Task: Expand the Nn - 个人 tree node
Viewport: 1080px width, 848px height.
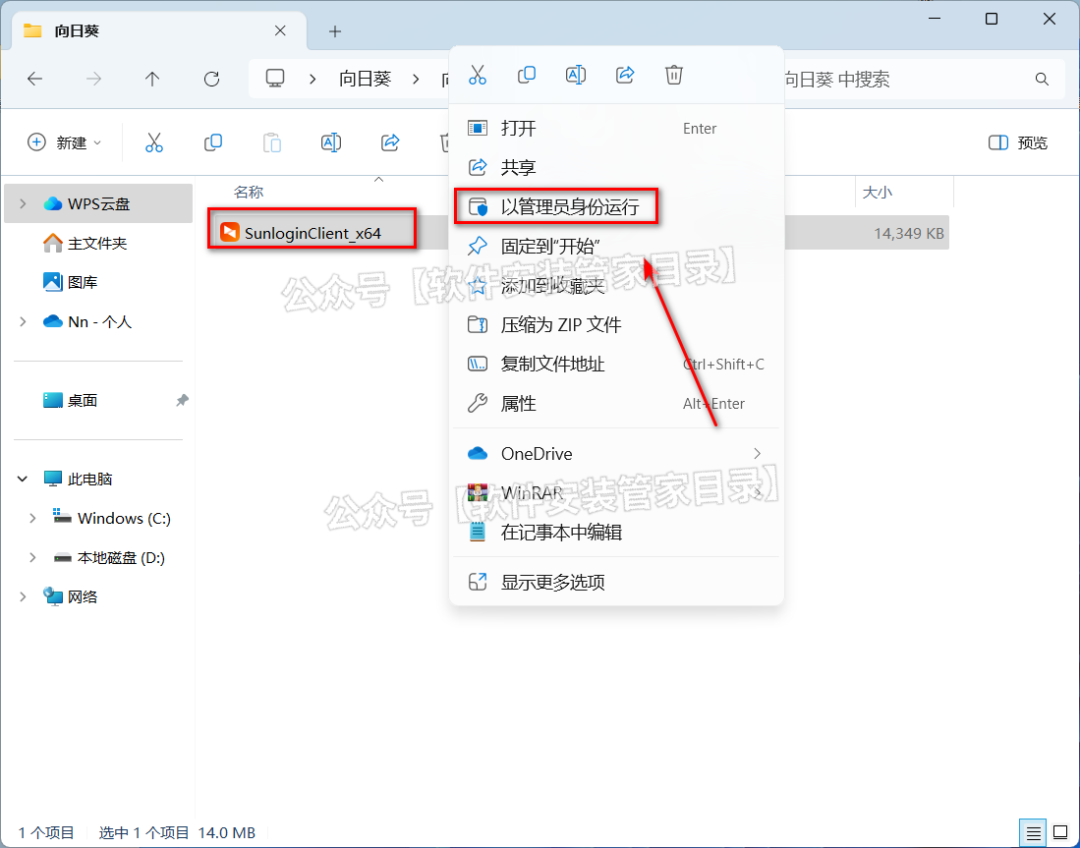Action: point(23,321)
